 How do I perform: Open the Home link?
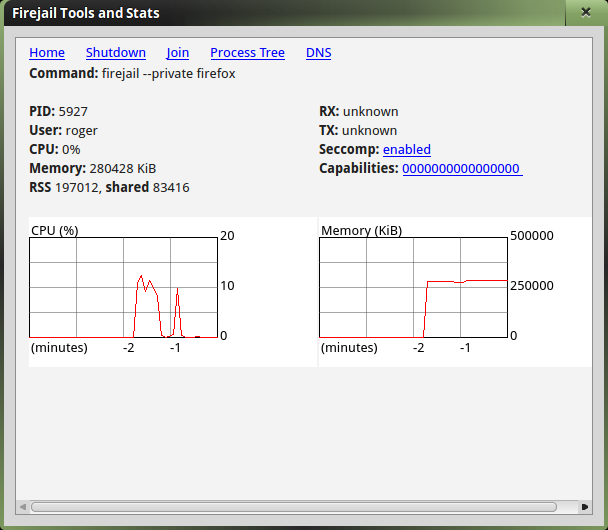[47, 53]
